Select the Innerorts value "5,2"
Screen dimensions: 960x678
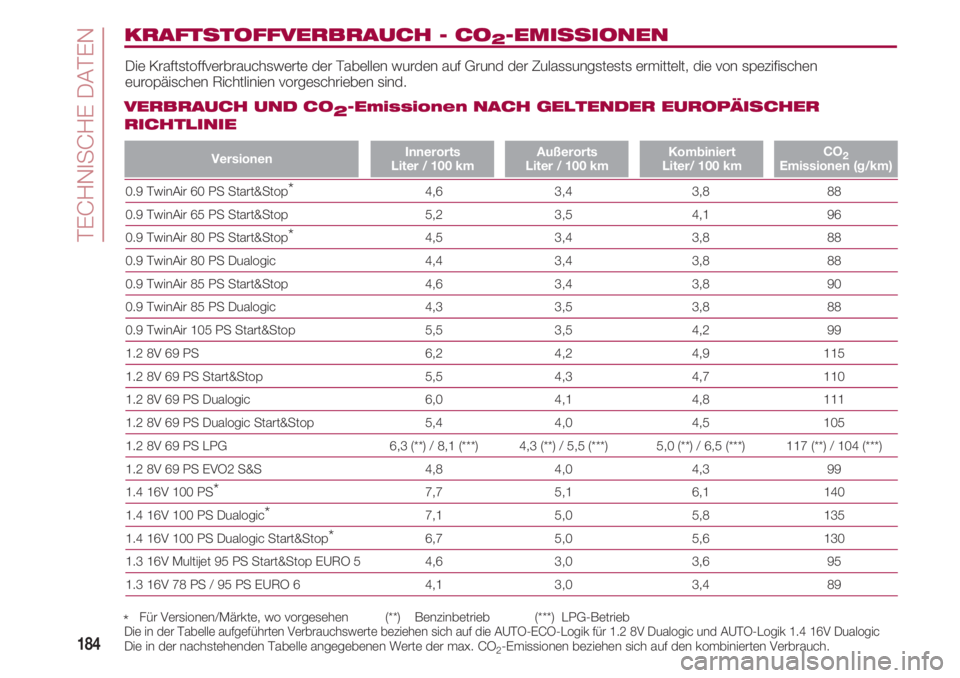pyautogui.click(x=433, y=214)
